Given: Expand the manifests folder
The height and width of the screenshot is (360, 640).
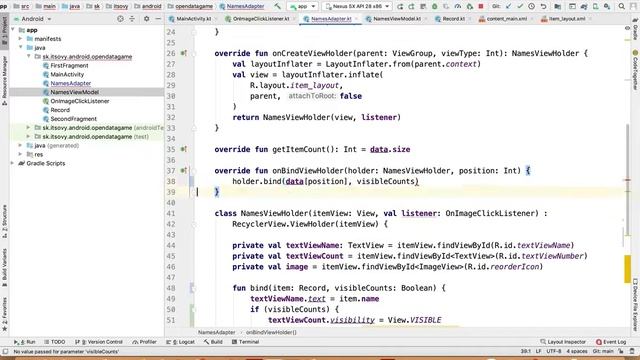Looking at the screenshot, I should coord(20,38).
